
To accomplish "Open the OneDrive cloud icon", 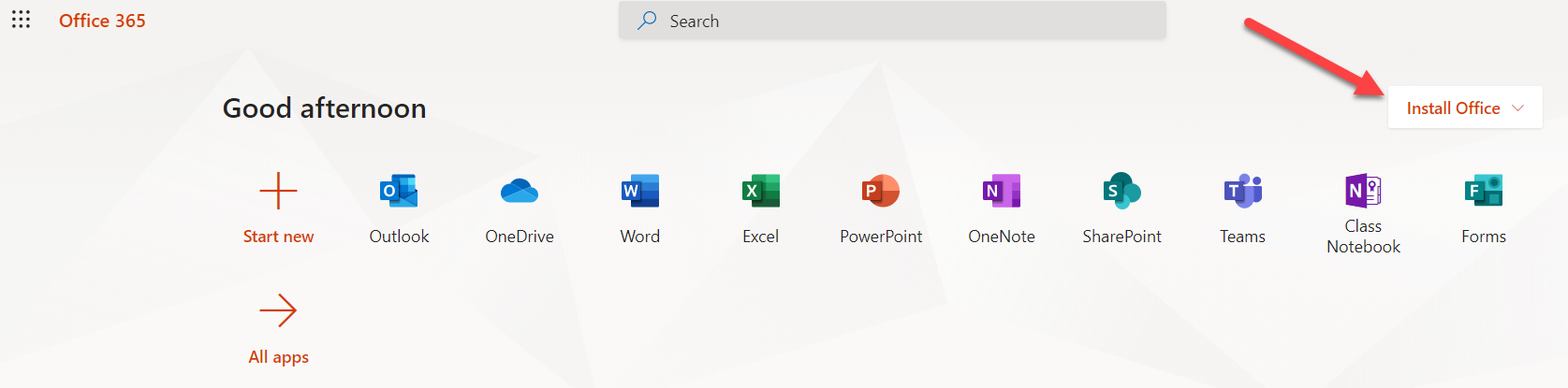I will point(520,191).
